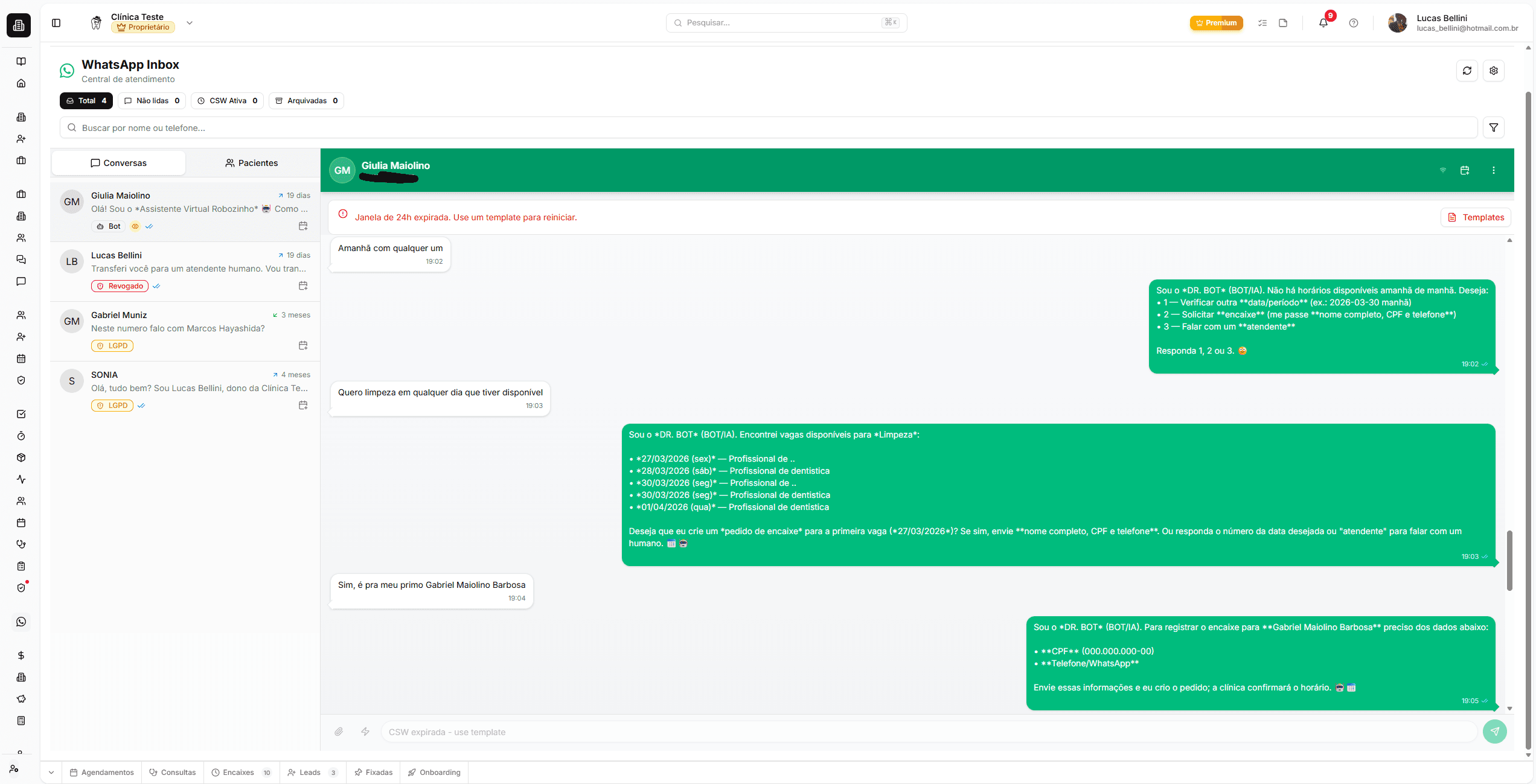Toggle the Não lidas filter
This screenshot has width=1536, height=784.
click(x=152, y=101)
